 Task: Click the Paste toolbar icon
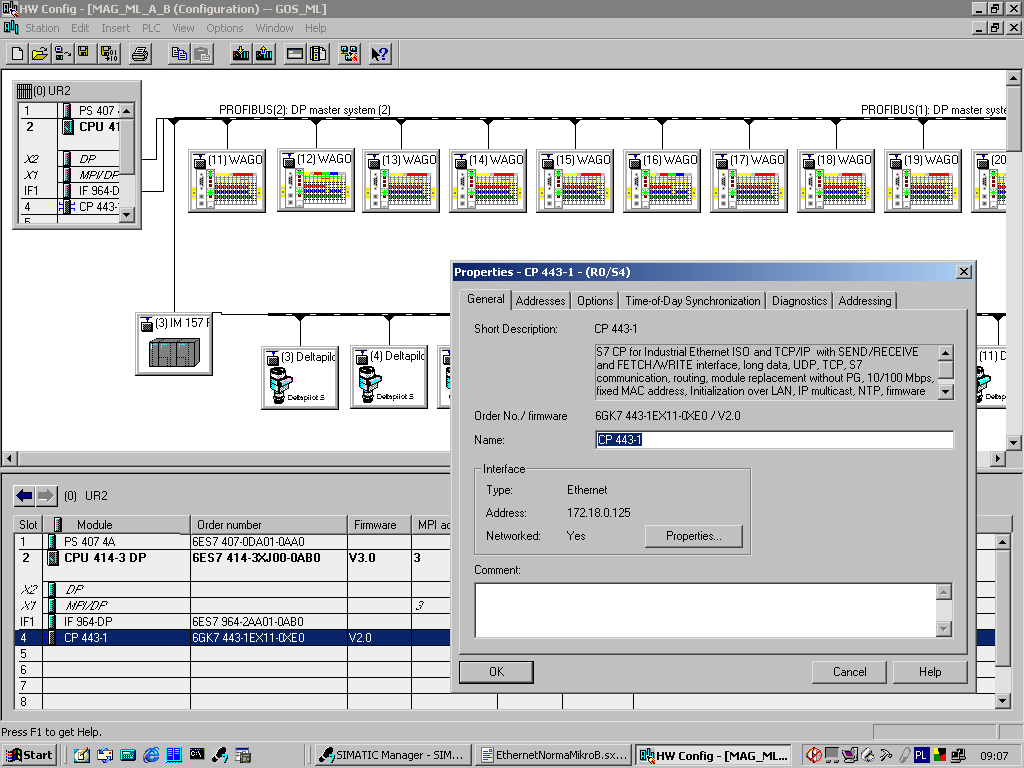202,54
